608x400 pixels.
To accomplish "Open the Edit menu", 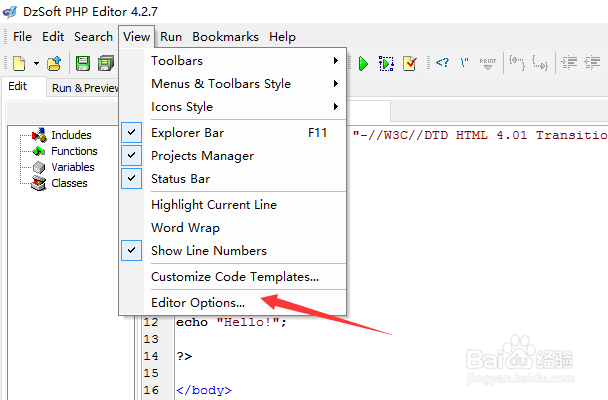I will (53, 37).
